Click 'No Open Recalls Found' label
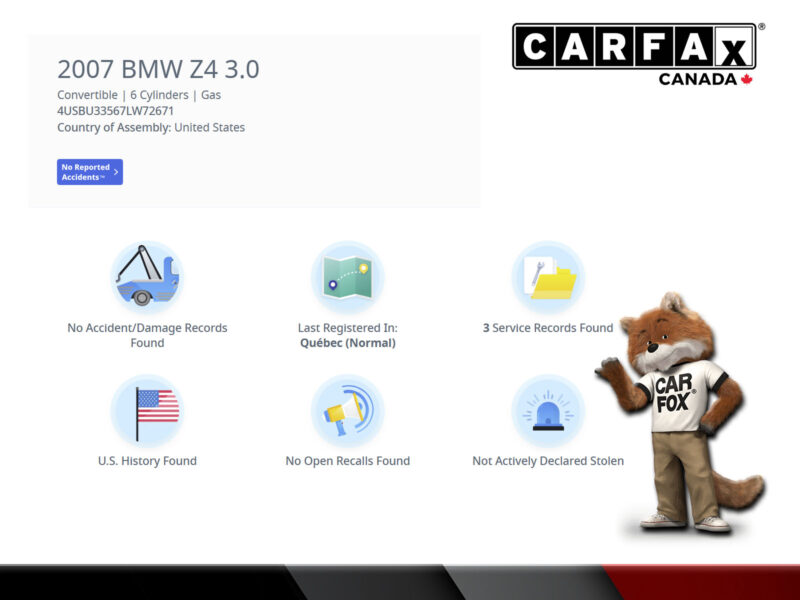Image resolution: width=800 pixels, height=600 pixels. (347, 461)
